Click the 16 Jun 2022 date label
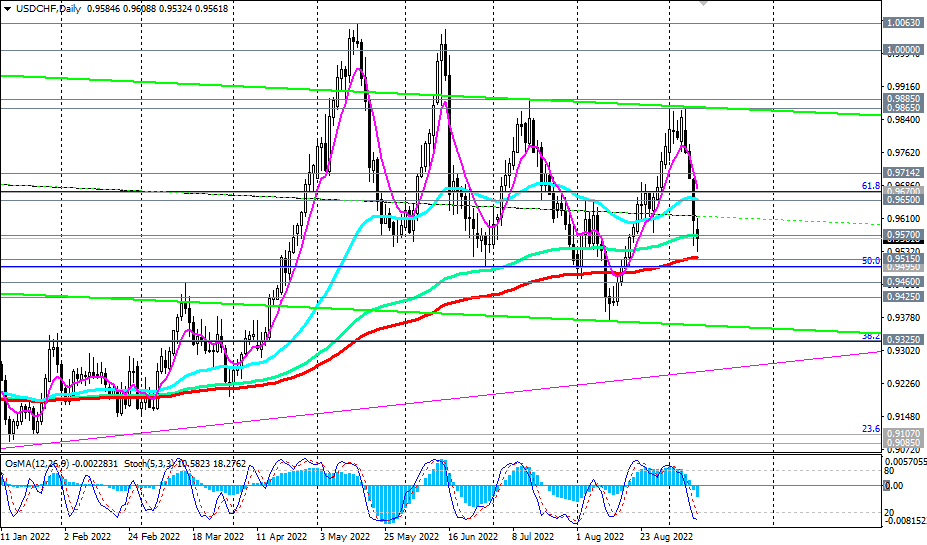927x545 pixels. [470, 536]
